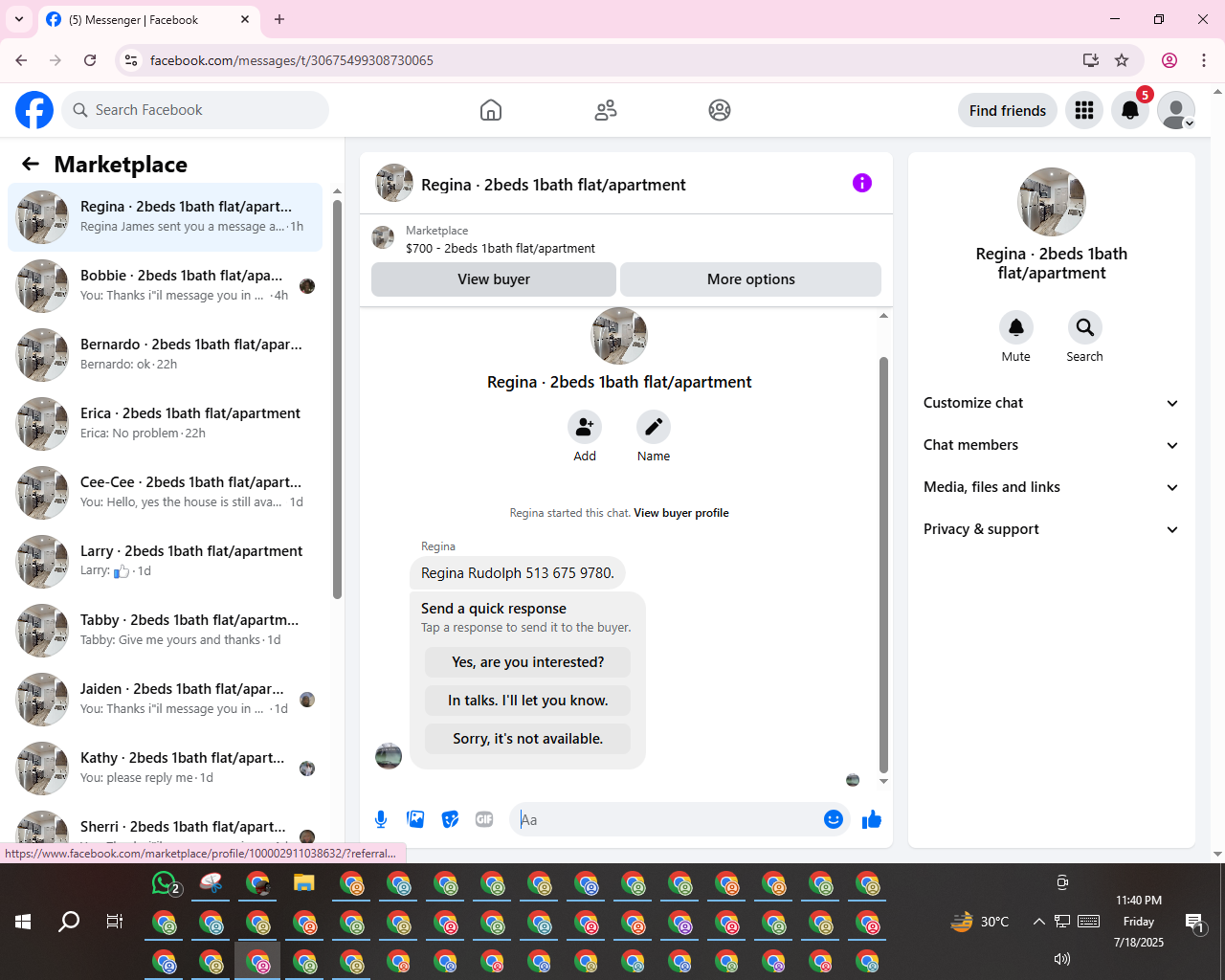Open install app icon in address bar
Image resolution: width=1225 pixels, height=980 pixels.
pos(1091,60)
